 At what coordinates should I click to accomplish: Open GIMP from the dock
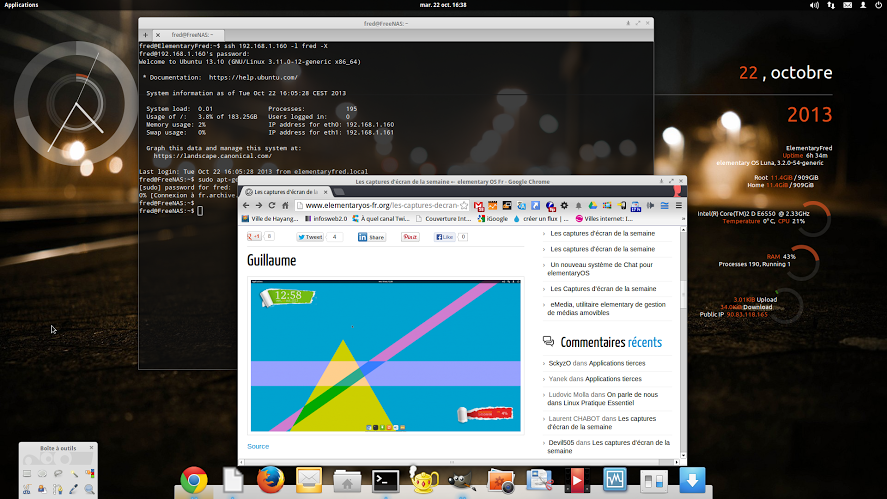click(462, 481)
